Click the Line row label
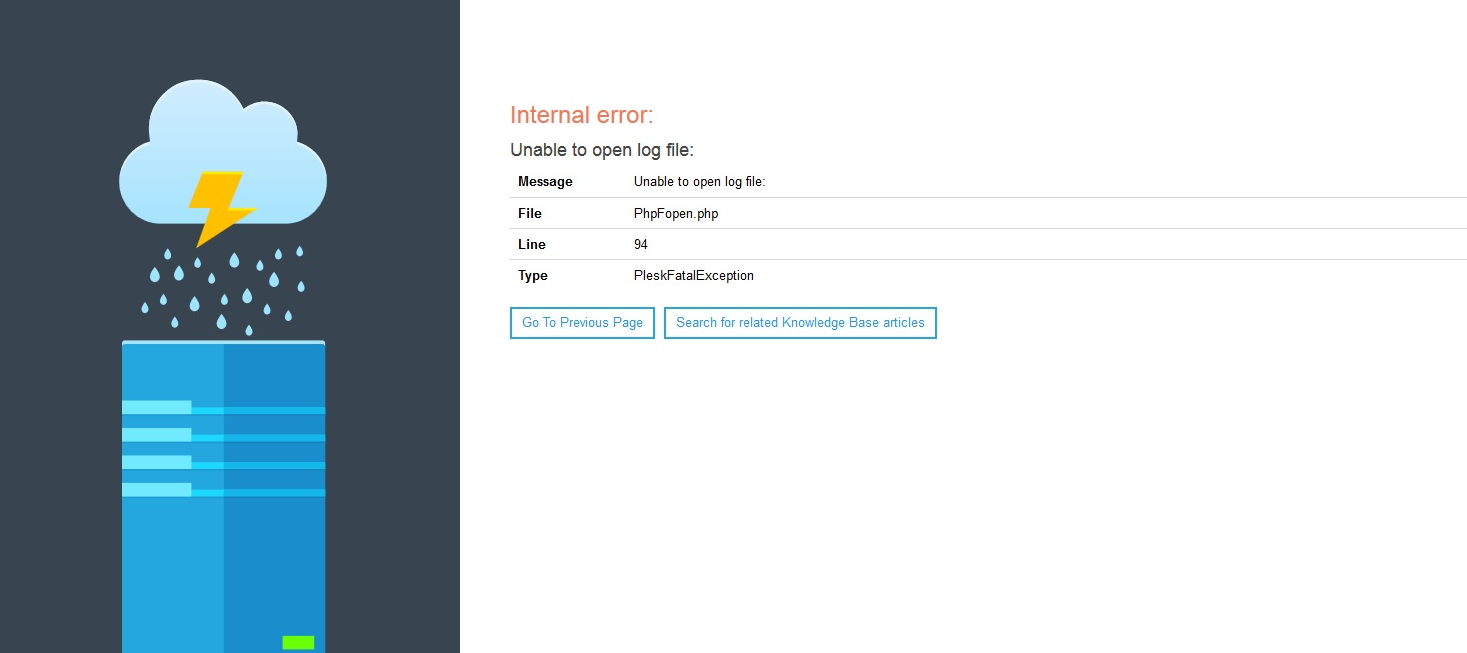The width and height of the screenshot is (1467, 653). [532, 244]
